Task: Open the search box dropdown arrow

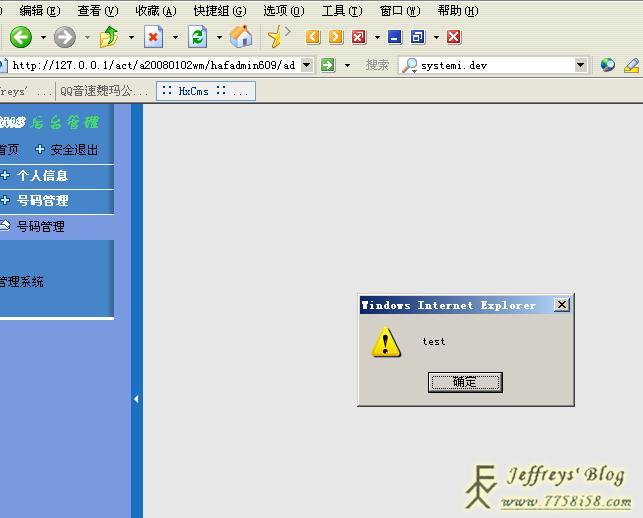Action: (x=581, y=65)
